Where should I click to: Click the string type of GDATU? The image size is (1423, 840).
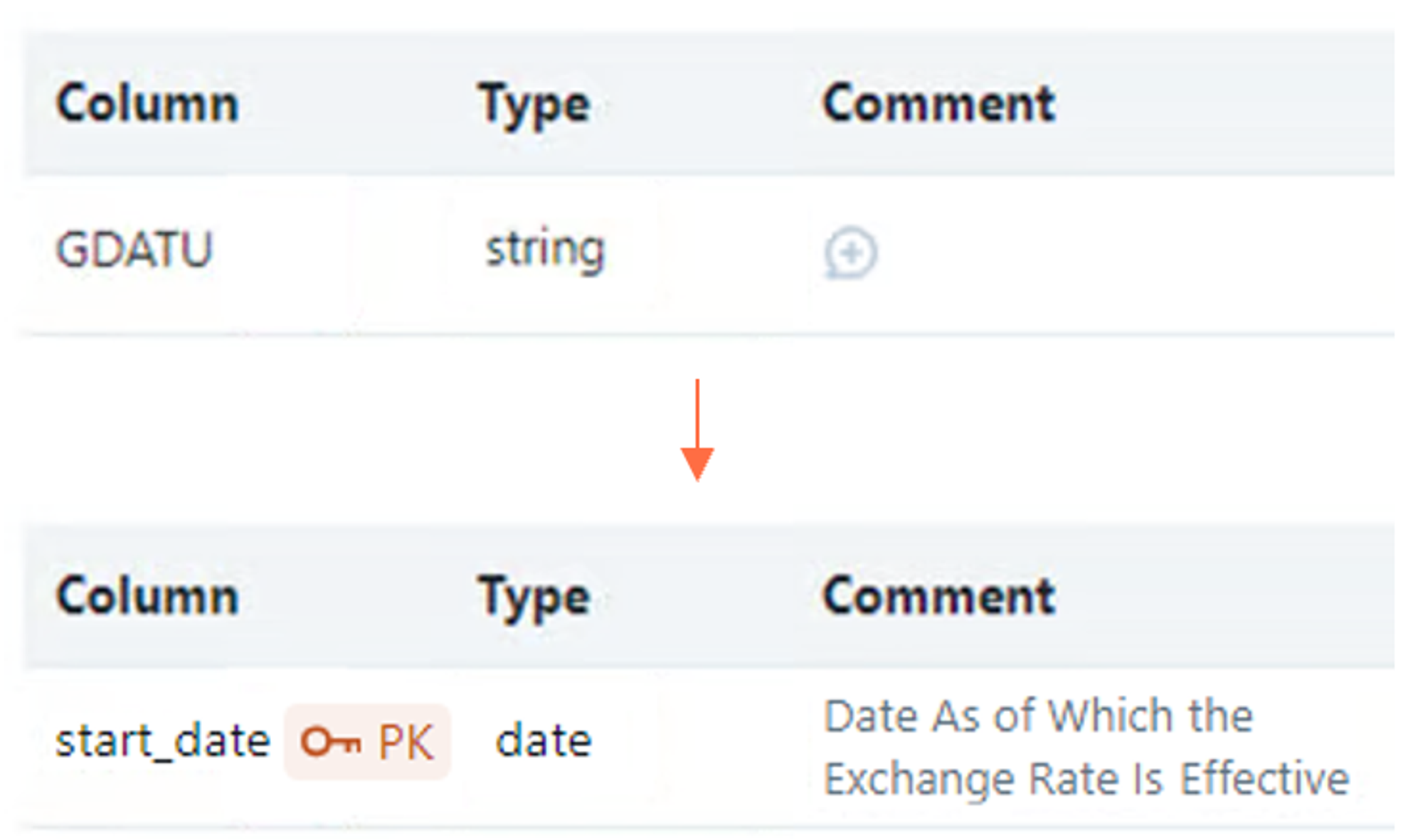coord(545,251)
